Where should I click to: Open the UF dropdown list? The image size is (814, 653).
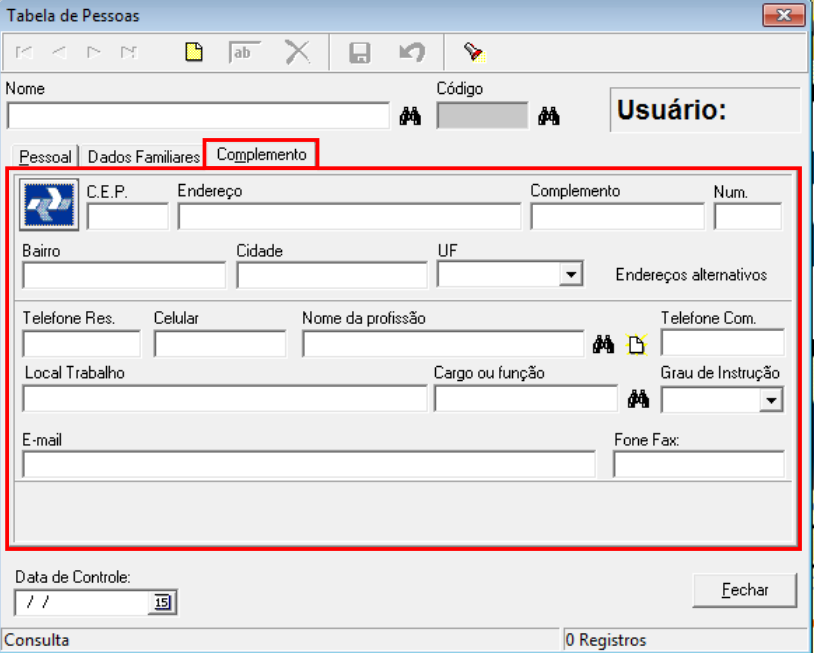570,274
